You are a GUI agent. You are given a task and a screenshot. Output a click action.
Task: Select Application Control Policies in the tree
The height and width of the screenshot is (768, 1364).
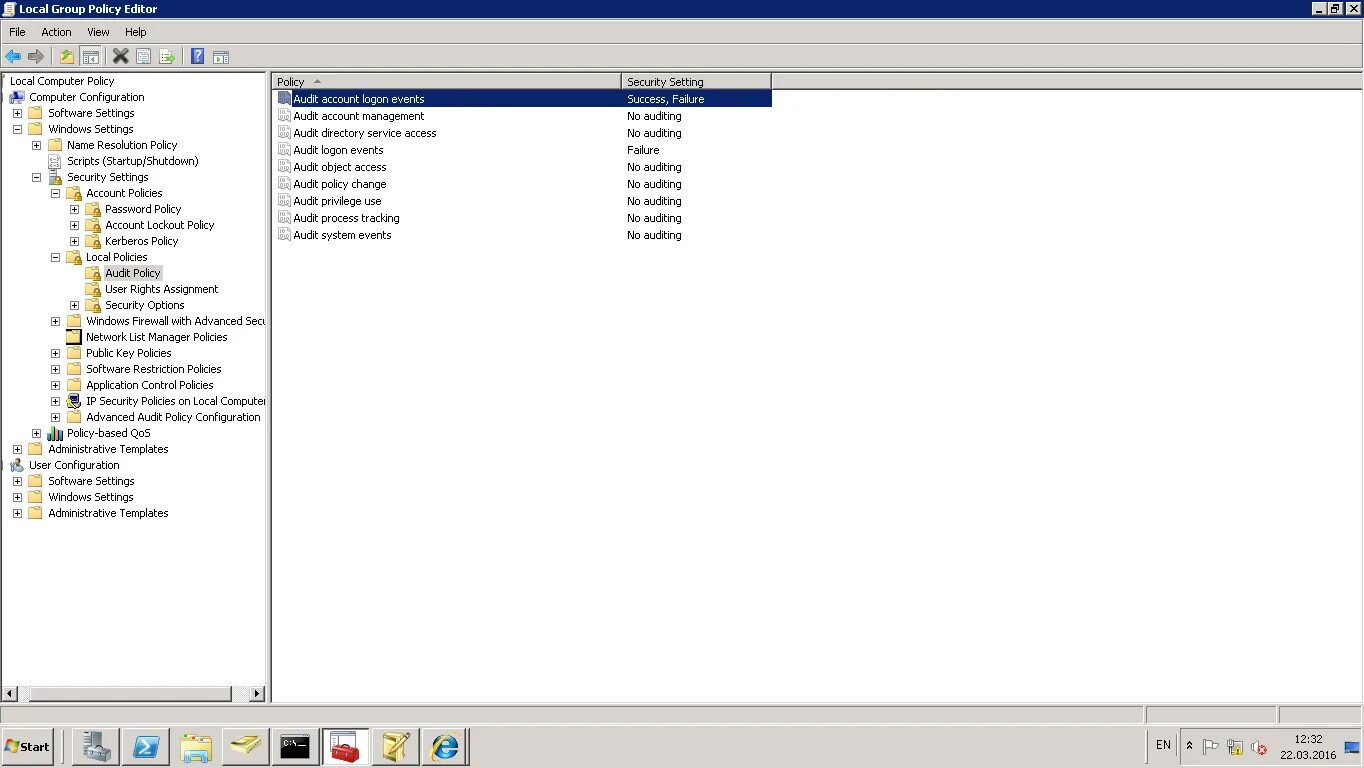[x=149, y=385]
